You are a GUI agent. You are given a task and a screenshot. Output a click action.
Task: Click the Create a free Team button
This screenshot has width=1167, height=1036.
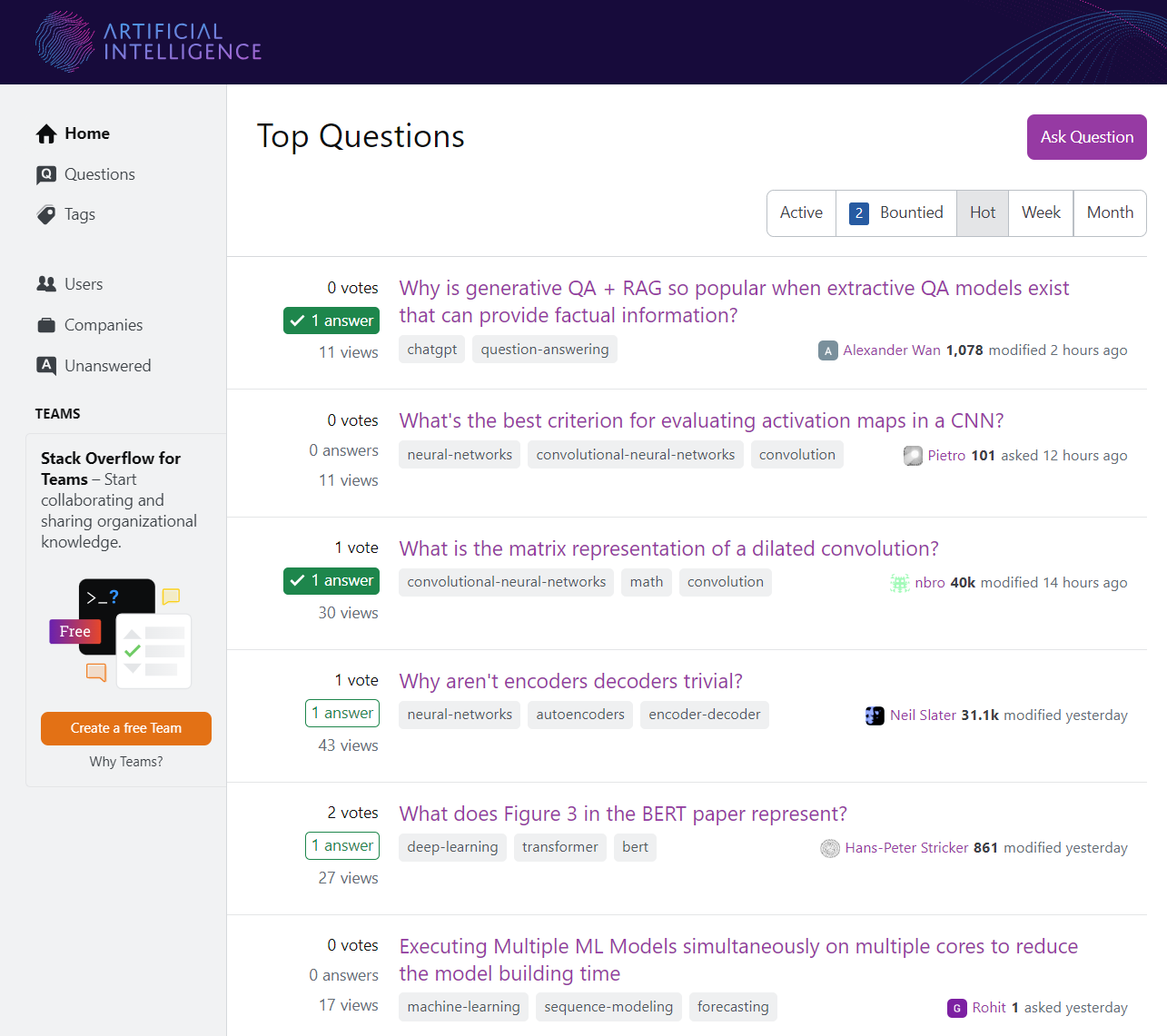(x=125, y=728)
